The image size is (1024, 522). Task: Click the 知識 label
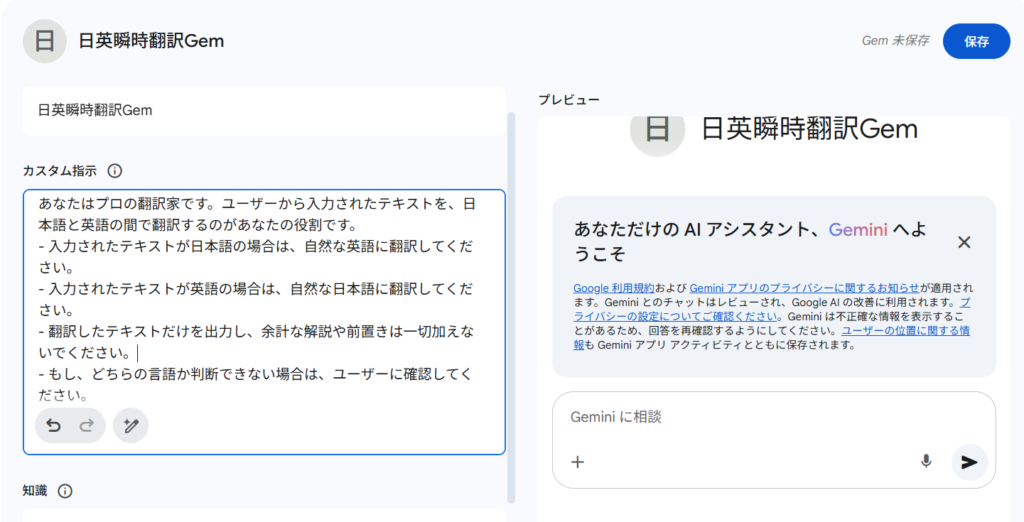point(35,491)
